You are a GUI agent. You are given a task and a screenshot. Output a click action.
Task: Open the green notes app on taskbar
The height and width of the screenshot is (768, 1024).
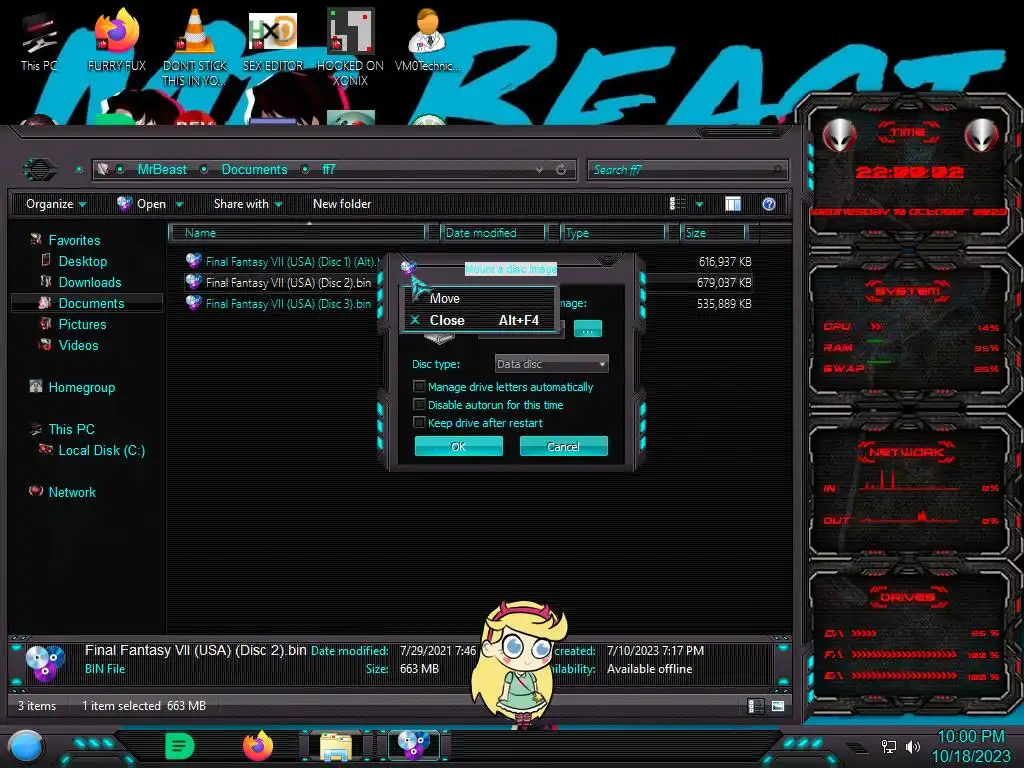click(179, 746)
